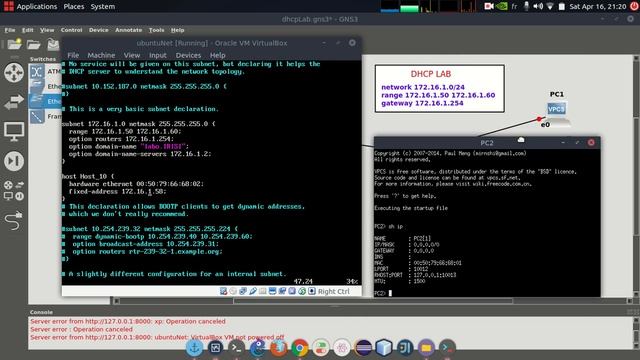The image size is (640, 360).
Task: Click the VirtualBox recording status icon
Action: 282,291
